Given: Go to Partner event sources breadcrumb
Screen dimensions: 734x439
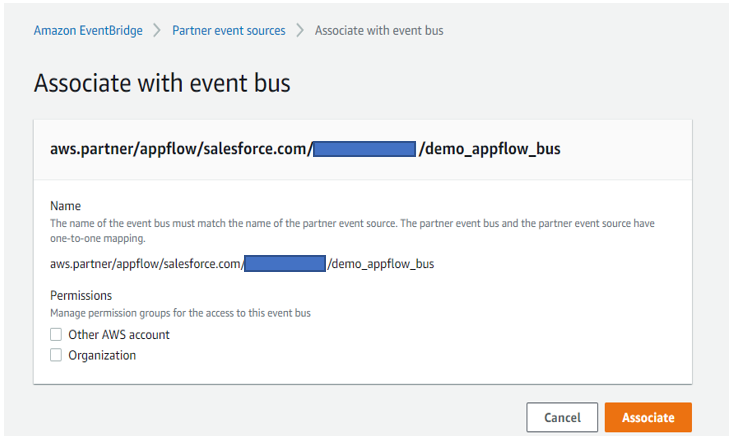Looking at the screenshot, I should tap(228, 30).
